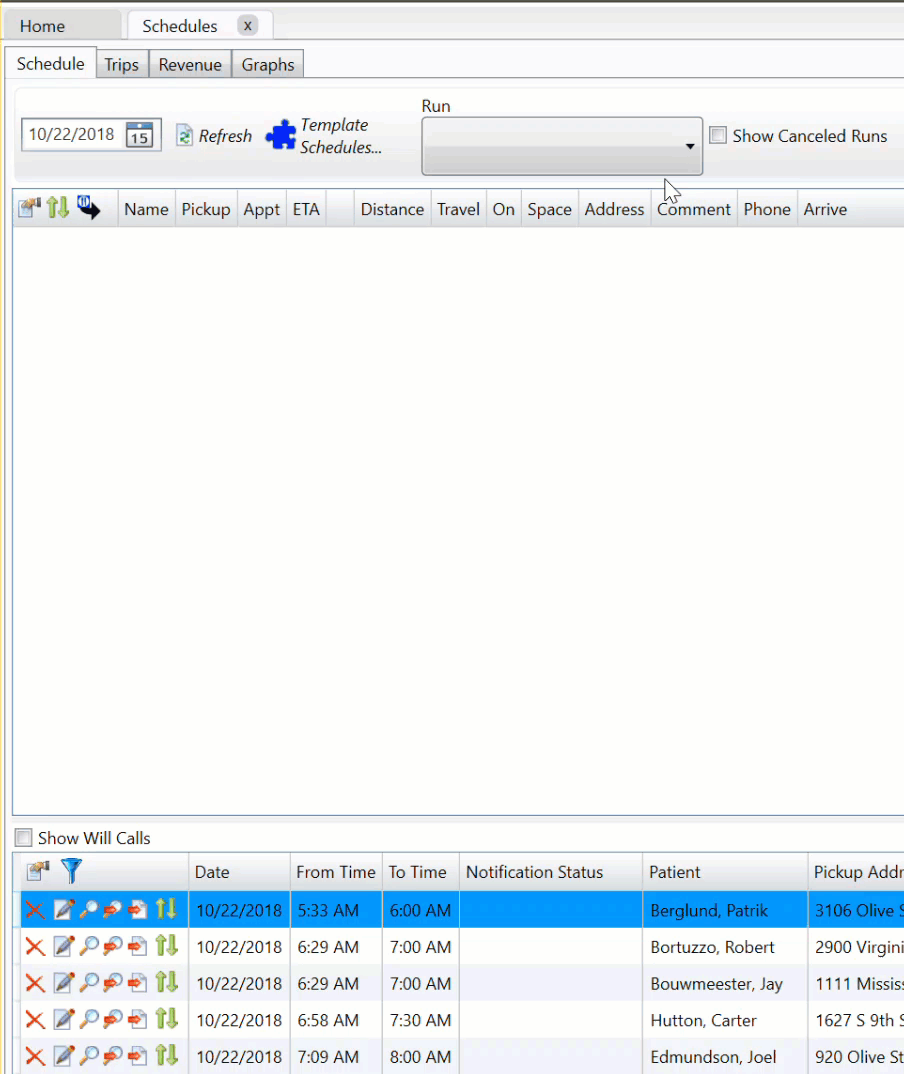Click the red arrow document icon for Bouwmeester row

(x=138, y=984)
